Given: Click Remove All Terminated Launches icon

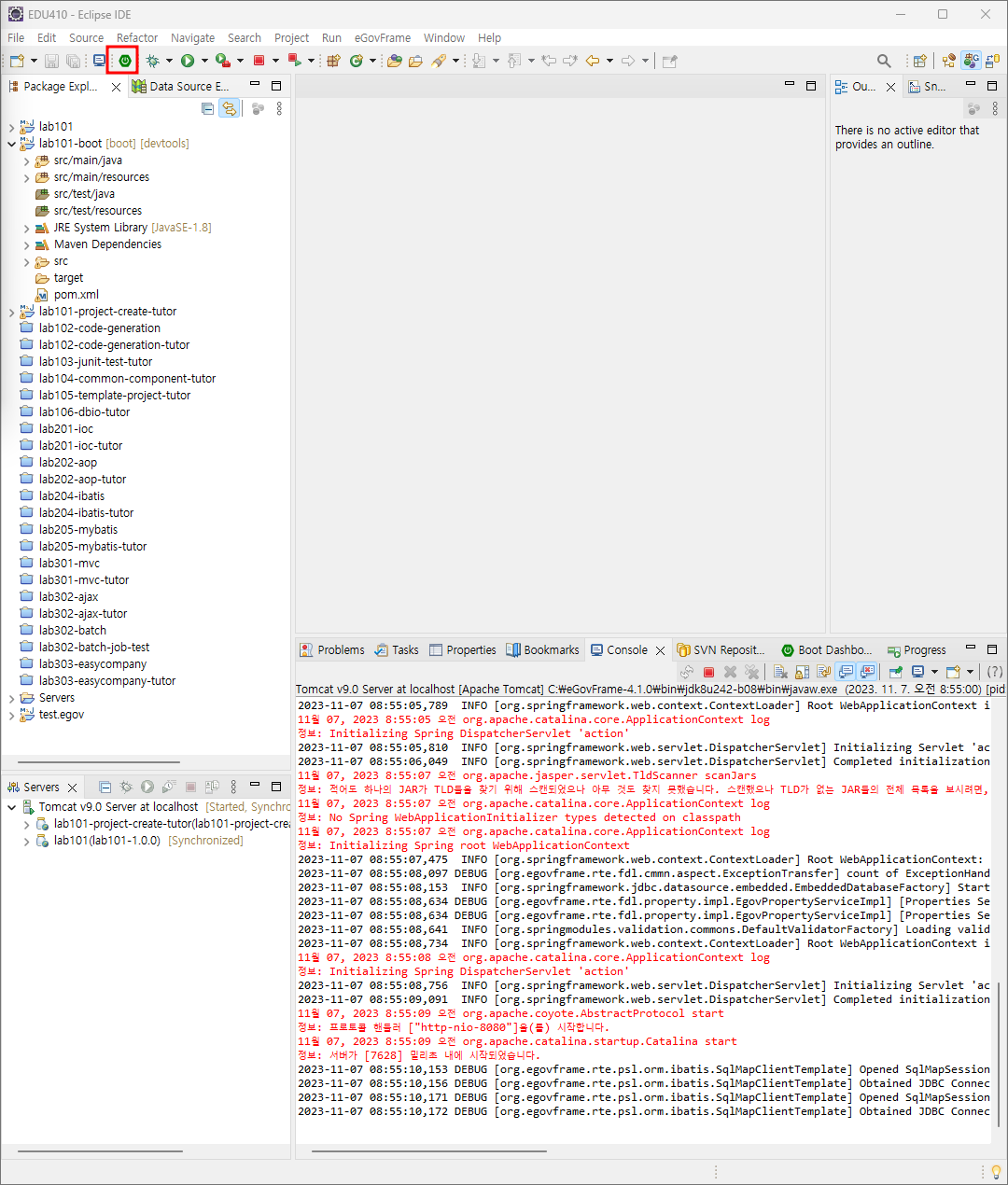Looking at the screenshot, I should (x=752, y=672).
